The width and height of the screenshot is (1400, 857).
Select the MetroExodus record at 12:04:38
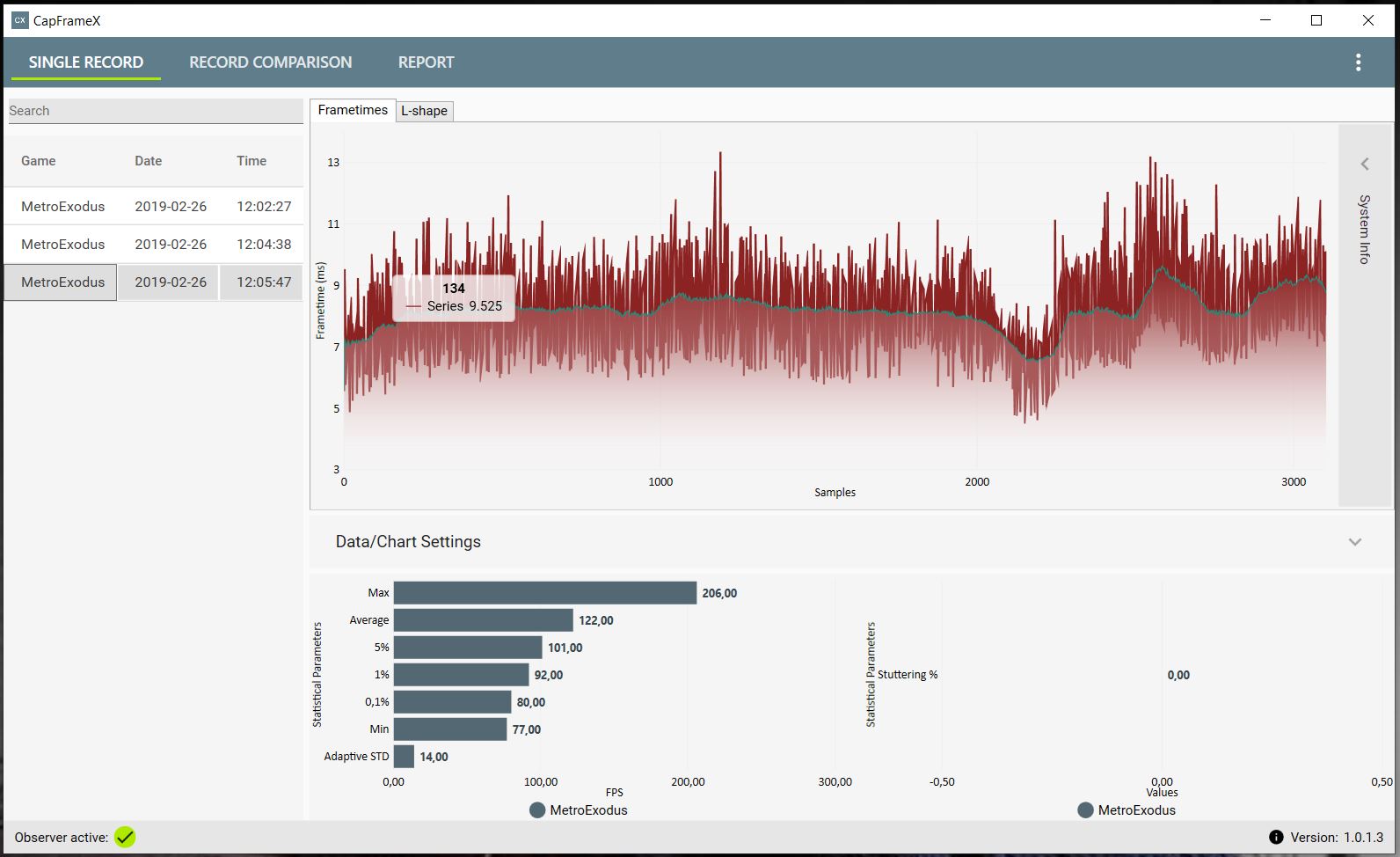pos(154,244)
